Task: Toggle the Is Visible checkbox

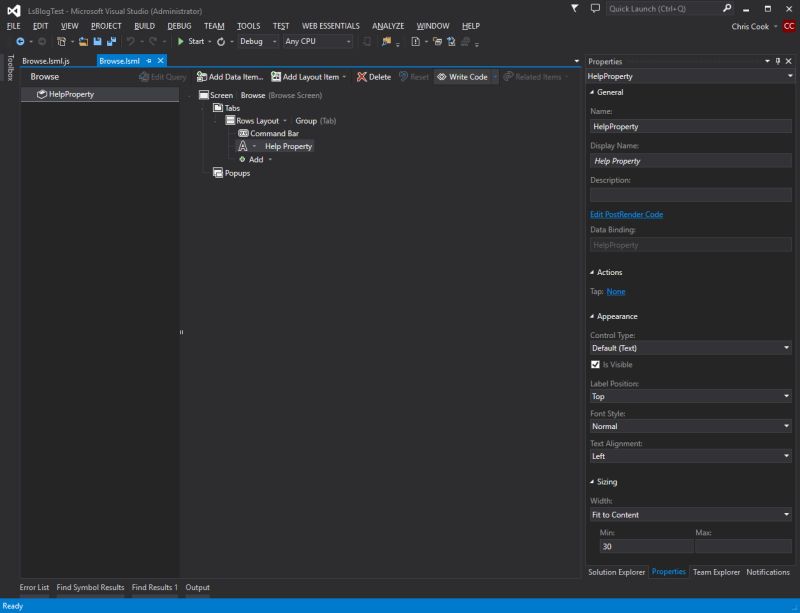Action: [x=595, y=364]
